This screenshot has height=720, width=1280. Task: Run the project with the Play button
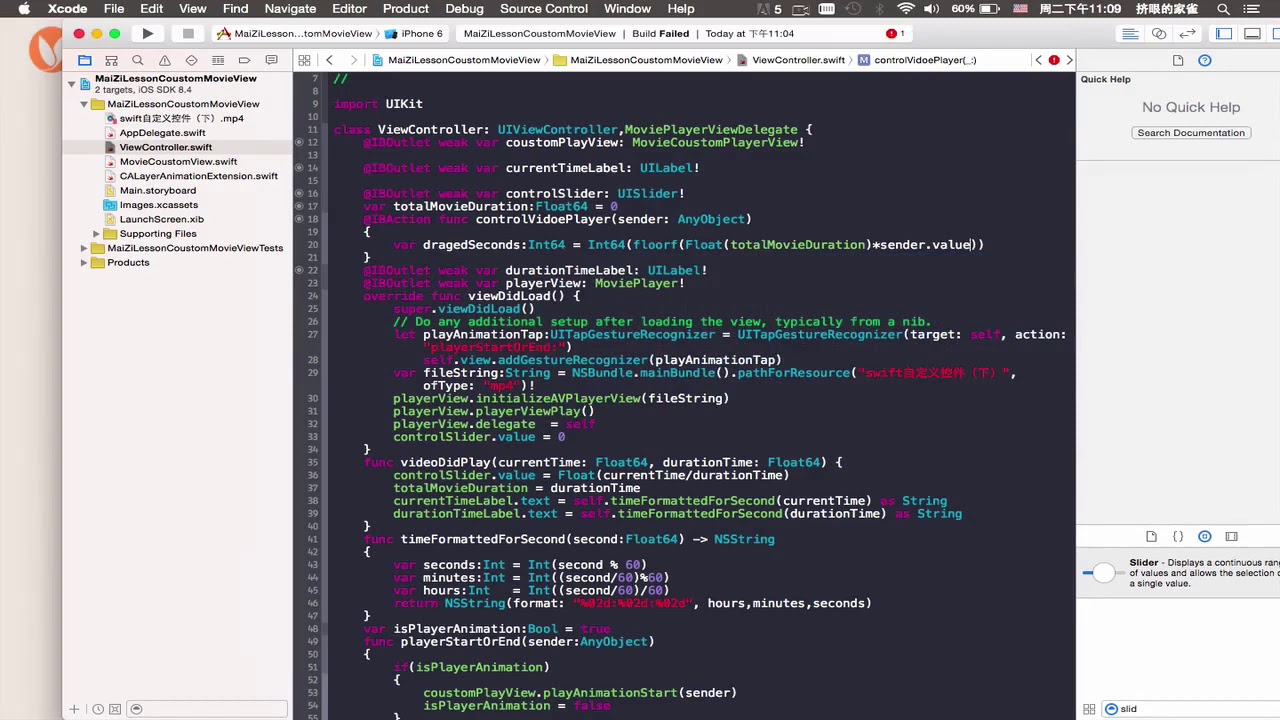(x=148, y=33)
